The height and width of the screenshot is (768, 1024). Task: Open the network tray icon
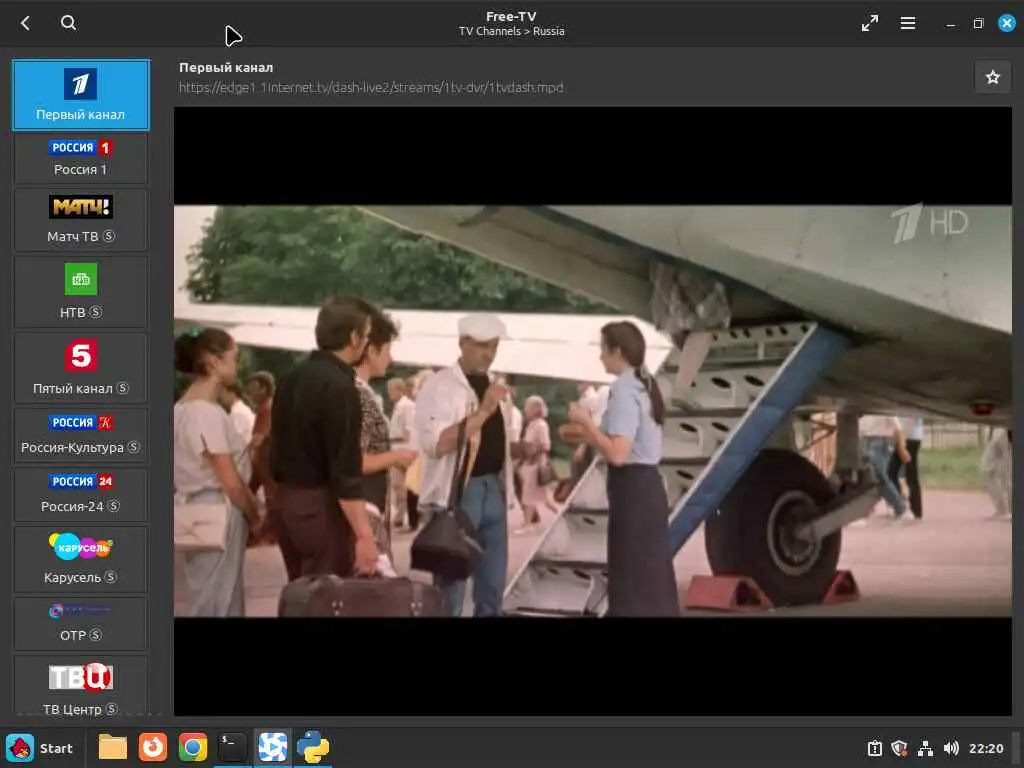click(925, 748)
